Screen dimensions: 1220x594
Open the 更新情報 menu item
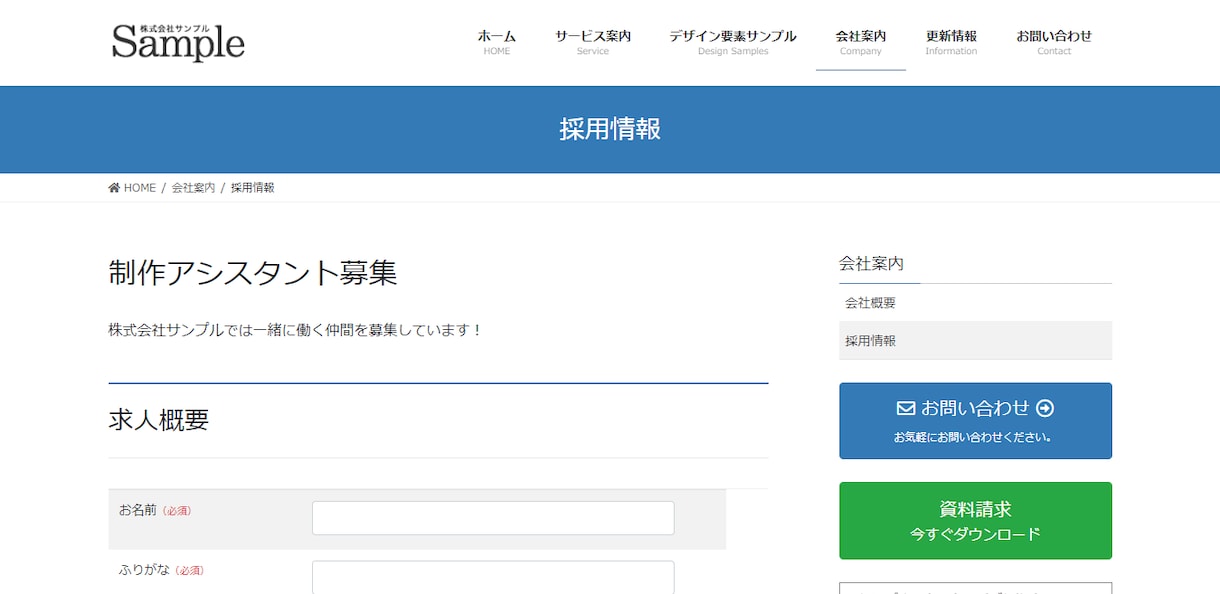(951, 42)
